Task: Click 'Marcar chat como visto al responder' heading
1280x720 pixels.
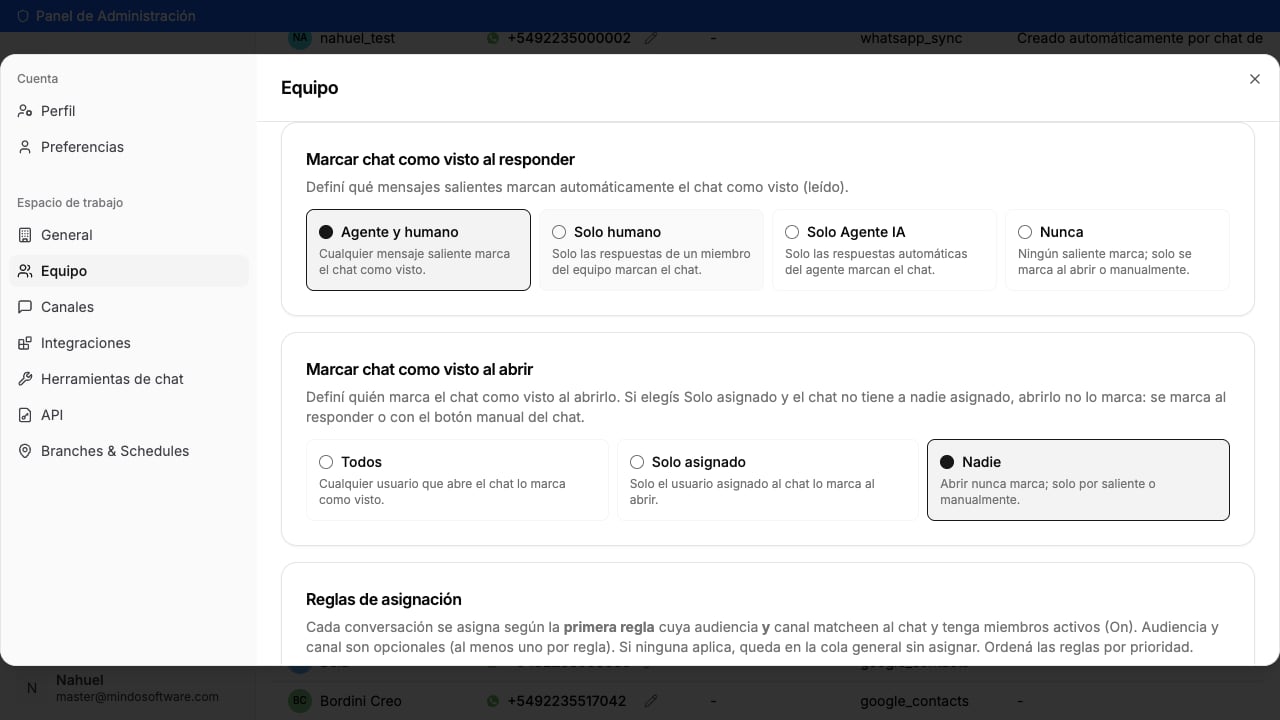Action: point(440,159)
